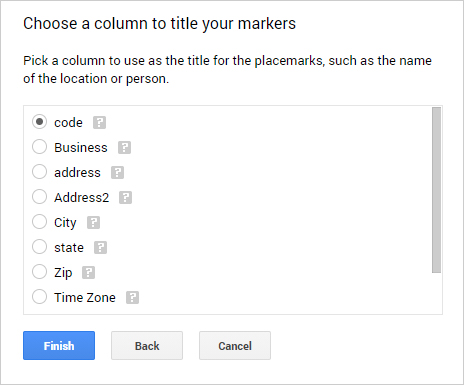The image size is (464, 385).
Task: Open the question mark icon beside Zip
Action: click(88, 273)
